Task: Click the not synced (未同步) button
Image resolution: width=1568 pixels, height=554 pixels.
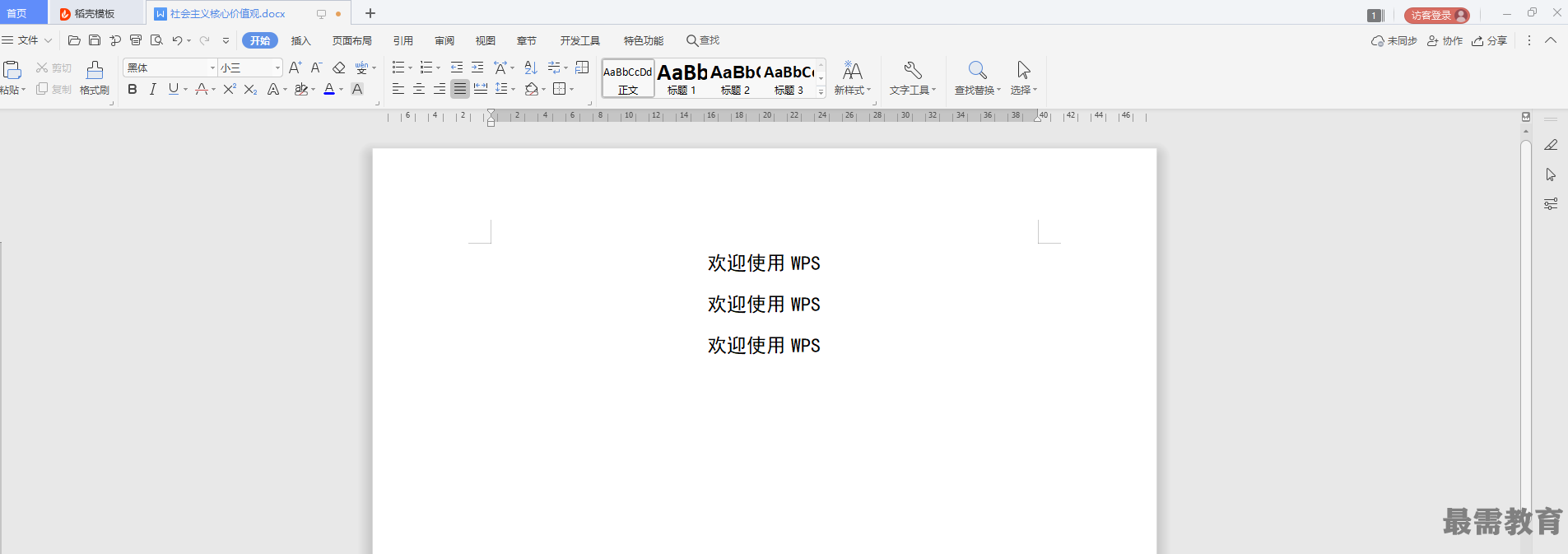Action: [1394, 40]
